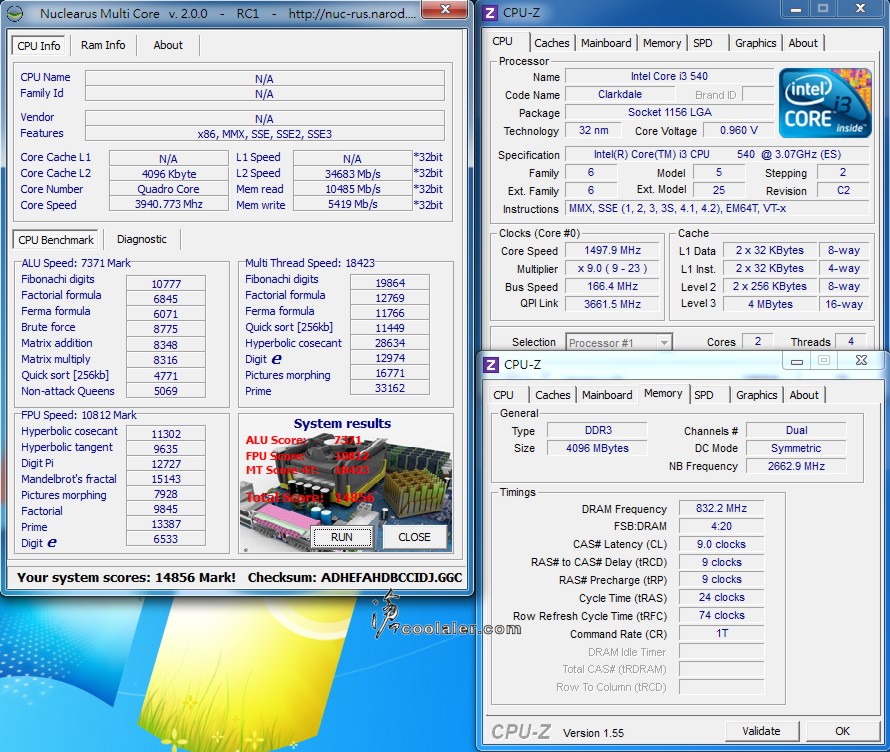Click the Threads count field showing 4
The height and width of the screenshot is (752, 890).
[x=850, y=341]
